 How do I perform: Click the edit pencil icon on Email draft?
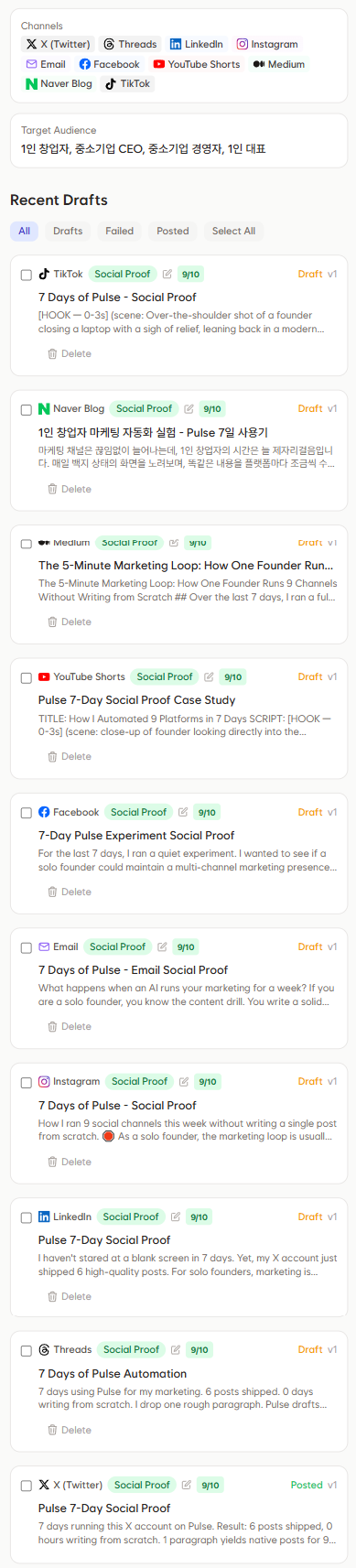coord(162,946)
